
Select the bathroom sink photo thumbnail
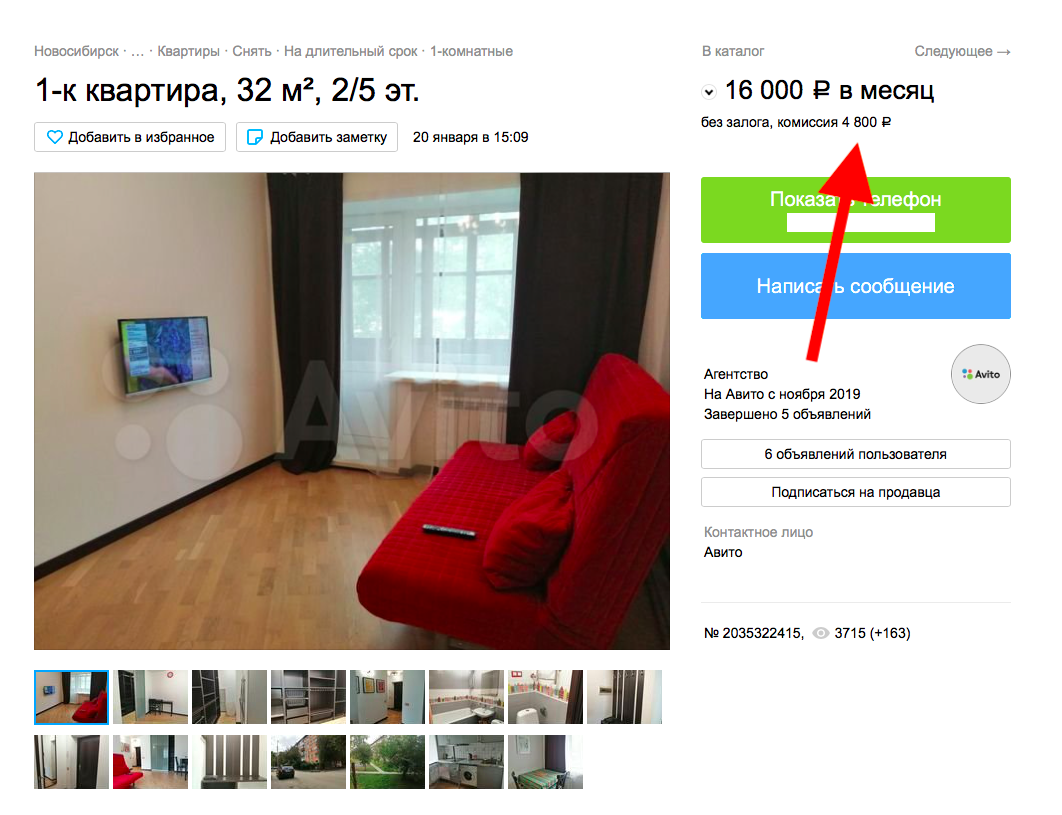tap(467, 697)
